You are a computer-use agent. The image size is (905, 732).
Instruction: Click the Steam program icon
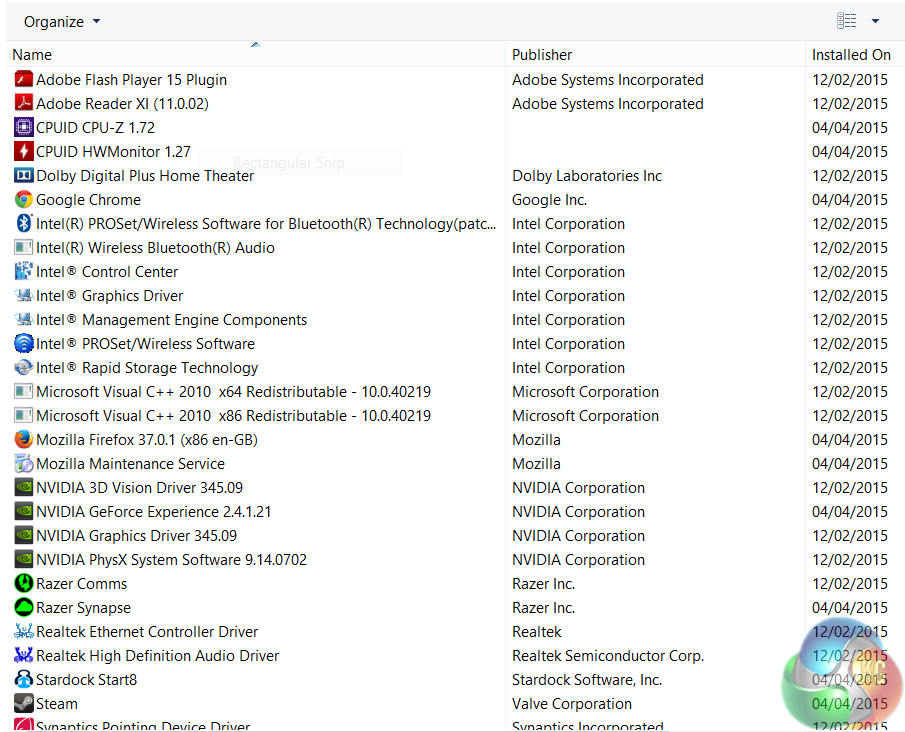pyautogui.click(x=24, y=704)
